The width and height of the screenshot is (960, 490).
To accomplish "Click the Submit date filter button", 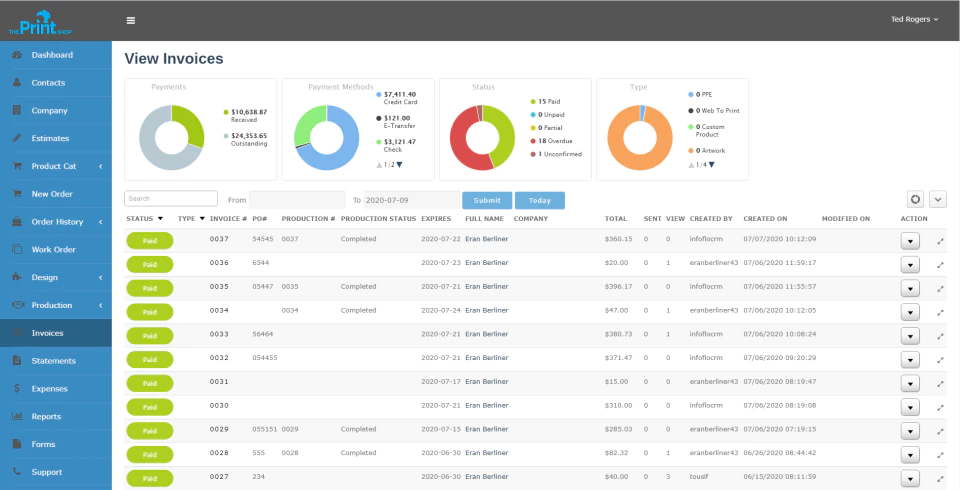I will [487, 200].
